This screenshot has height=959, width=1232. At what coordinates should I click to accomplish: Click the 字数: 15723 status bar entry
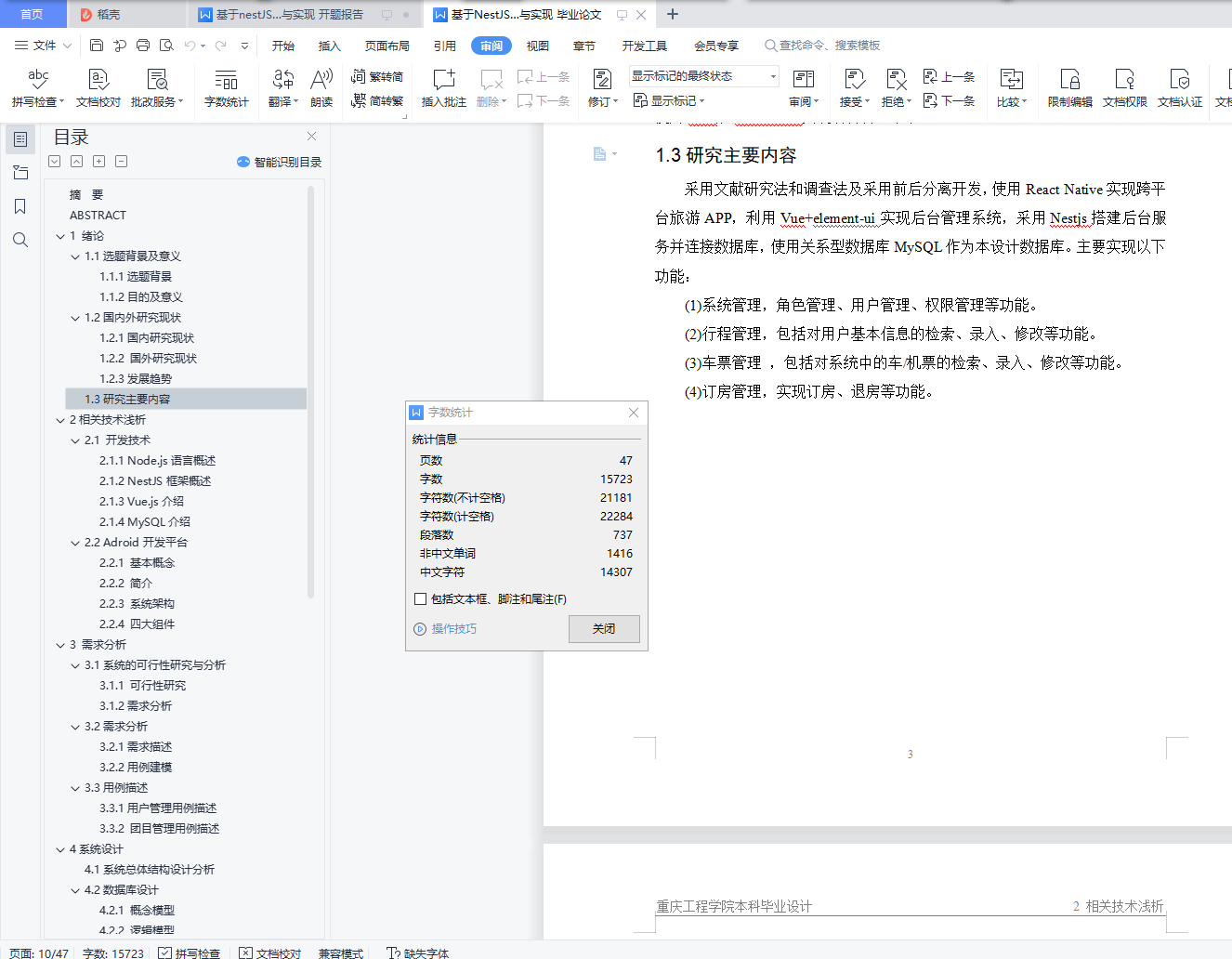click(x=113, y=952)
